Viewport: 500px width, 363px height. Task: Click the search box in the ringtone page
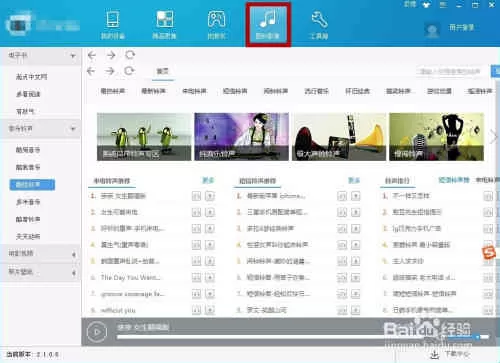449,71
